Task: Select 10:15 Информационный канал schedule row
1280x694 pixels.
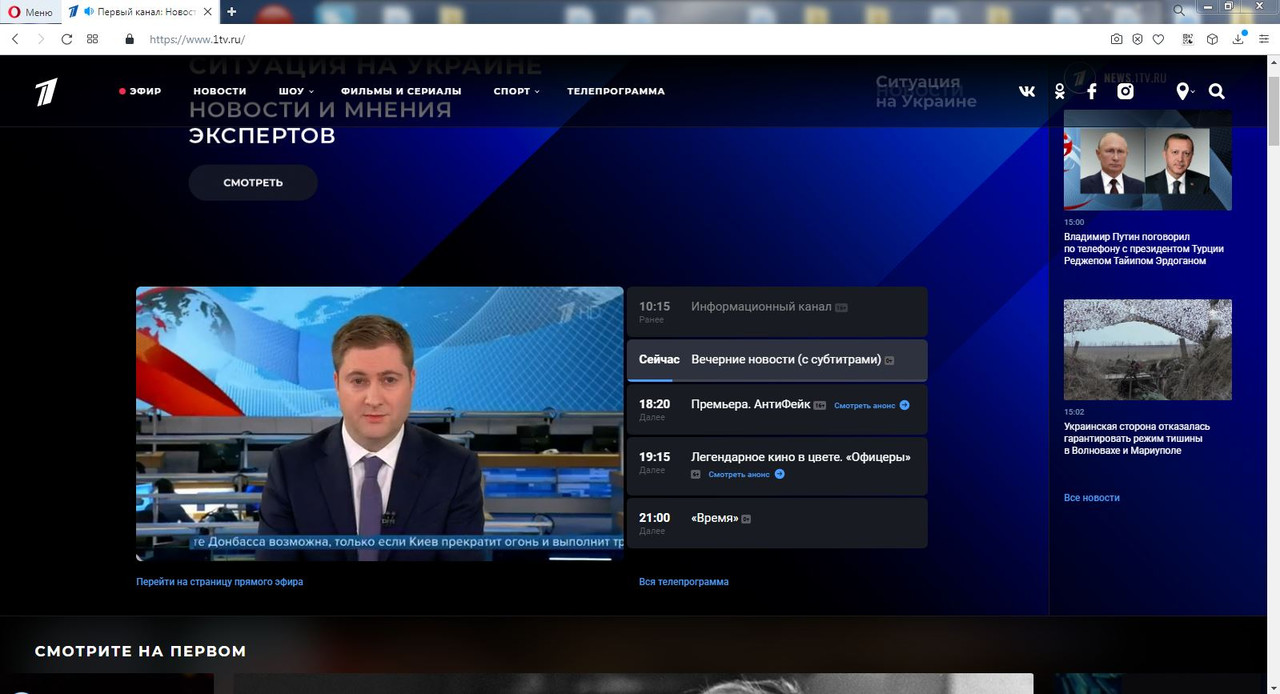Action: pos(777,312)
